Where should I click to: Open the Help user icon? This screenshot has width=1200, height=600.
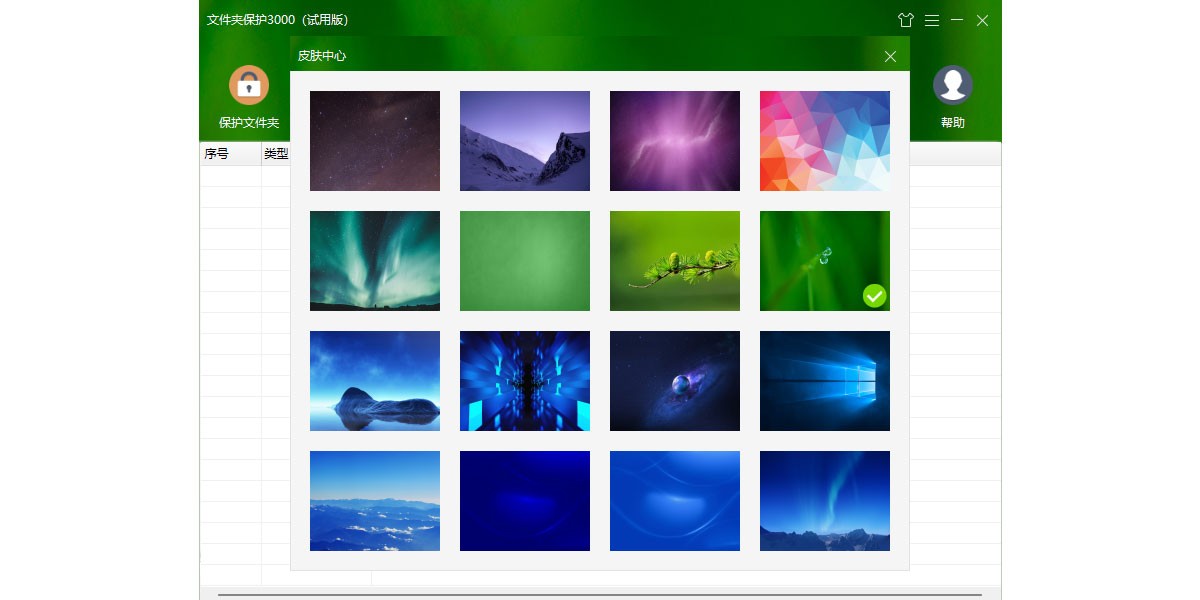point(952,86)
